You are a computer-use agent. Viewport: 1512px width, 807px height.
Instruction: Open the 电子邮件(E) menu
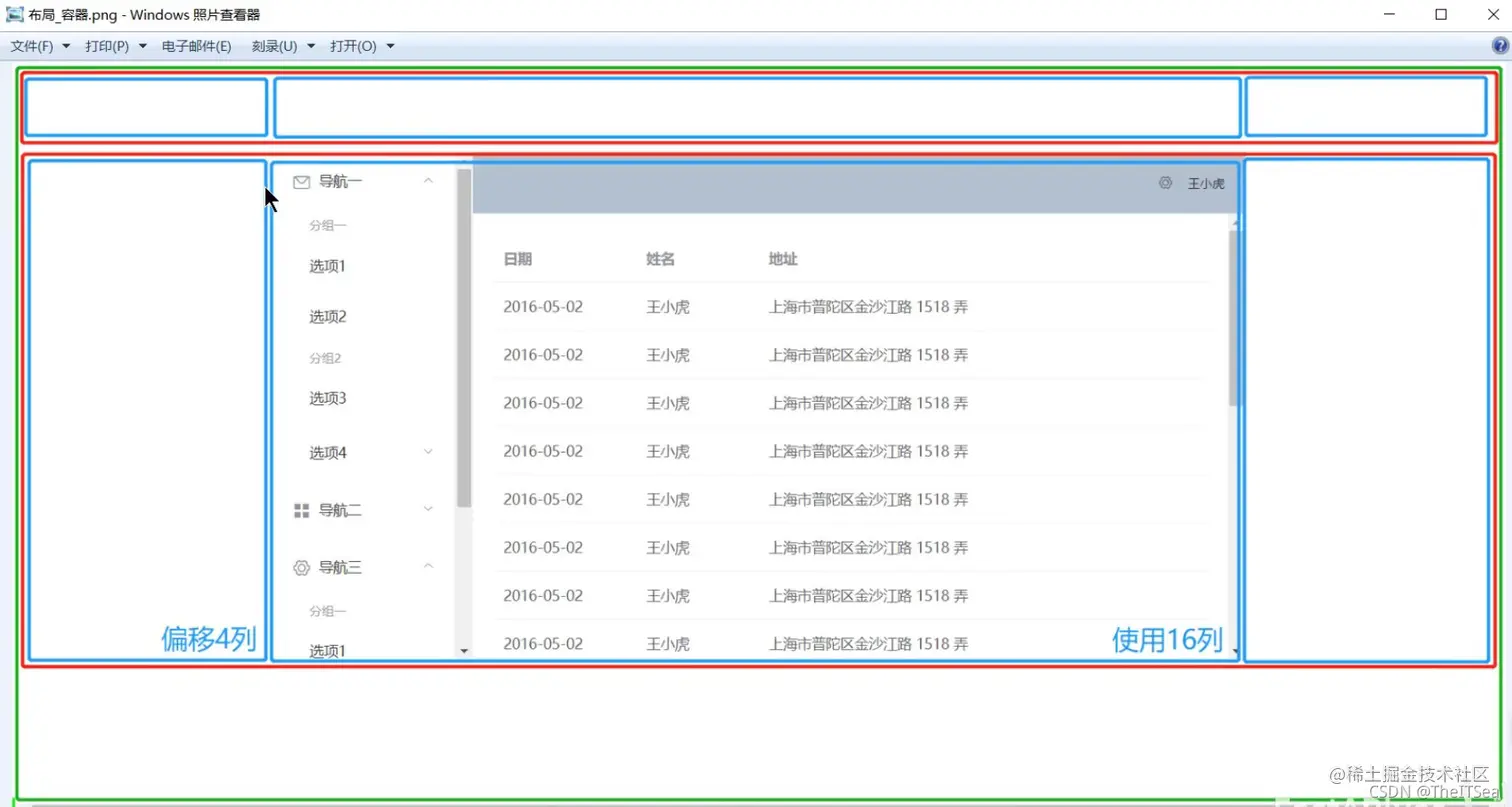coord(196,45)
